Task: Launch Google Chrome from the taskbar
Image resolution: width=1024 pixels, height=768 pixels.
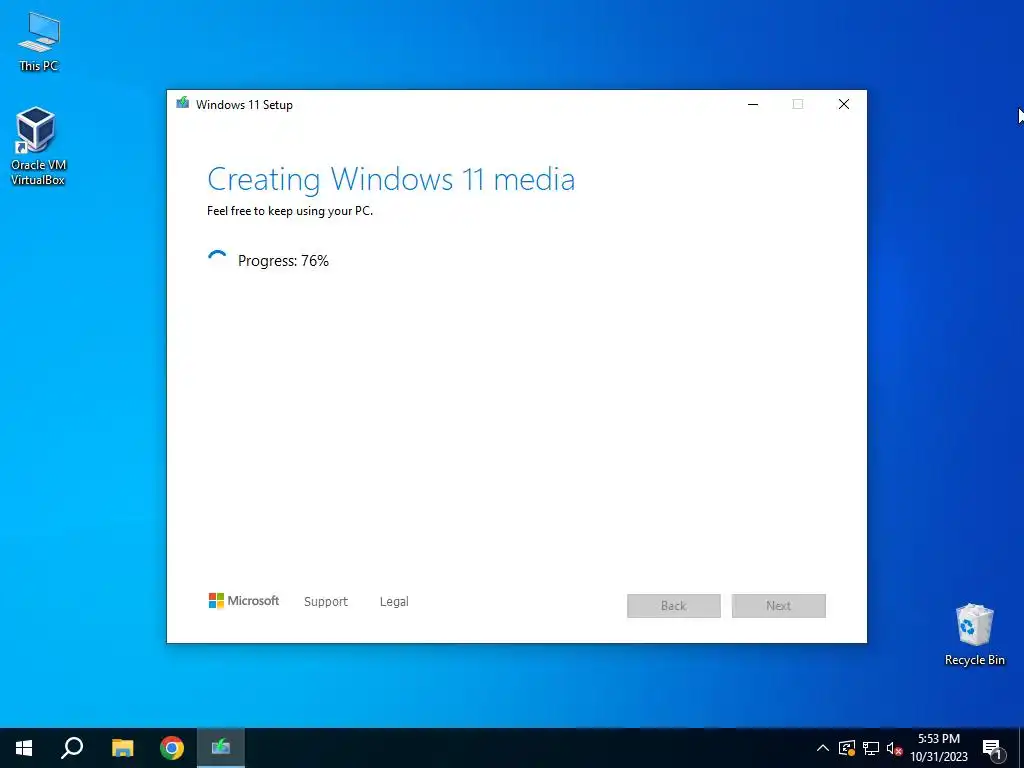Action: (172, 748)
